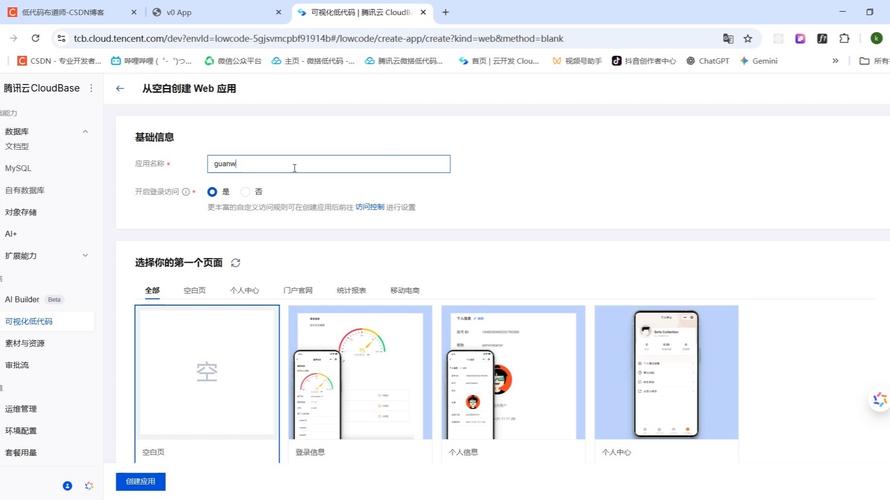Viewport: 890px width, 500px height.
Task: Click the back arrow beside 从空白创建 Web 应用
Action: click(x=120, y=89)
